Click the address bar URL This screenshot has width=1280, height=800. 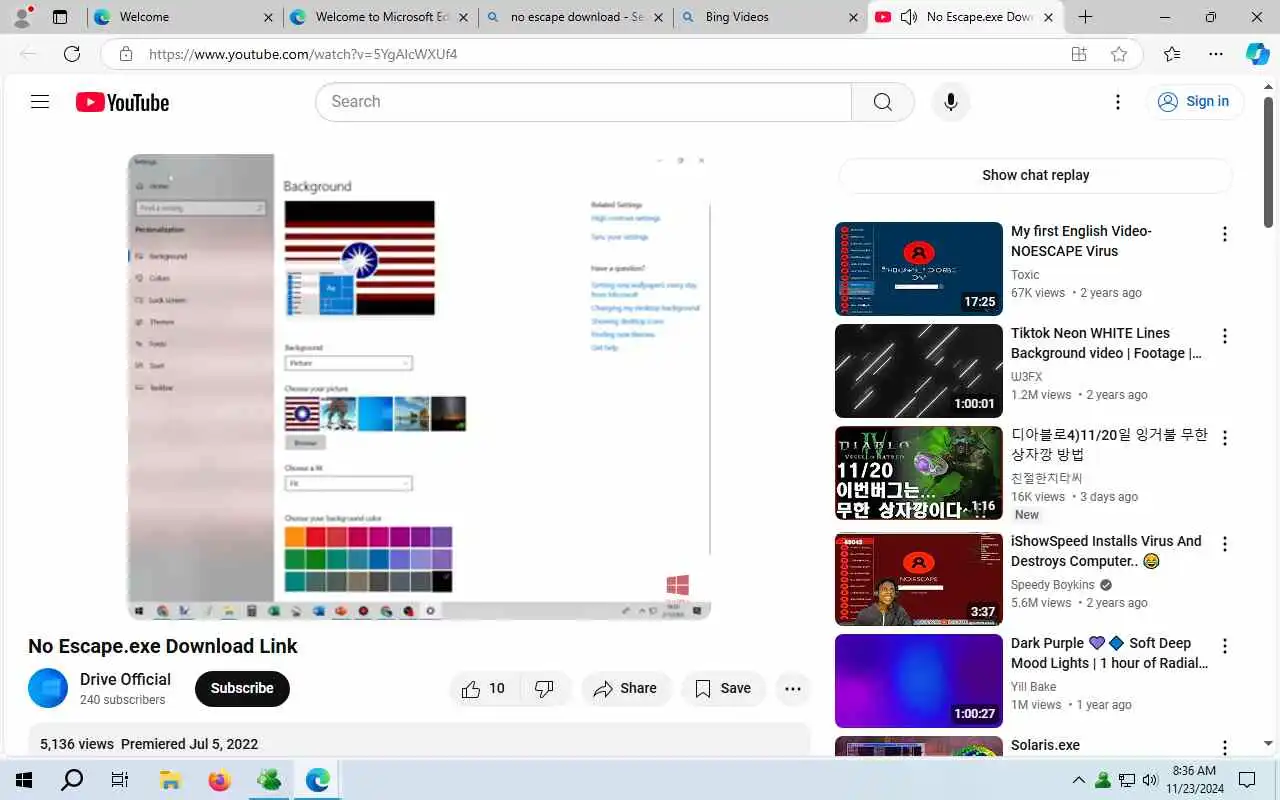click(303, 54)
